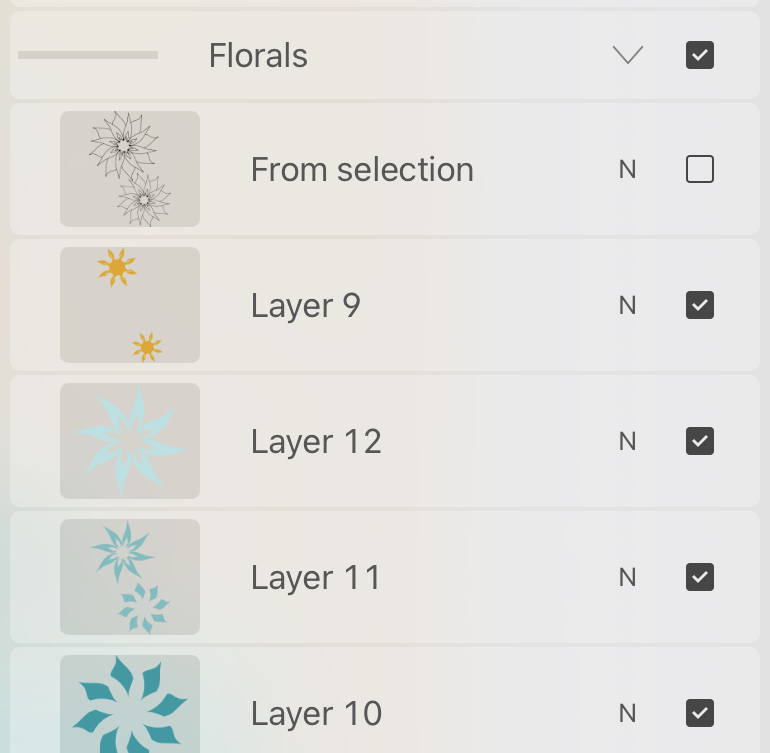The image size is (770, 753).
Task: Enable visibility of From selection layer
Action: pos(700,170)
